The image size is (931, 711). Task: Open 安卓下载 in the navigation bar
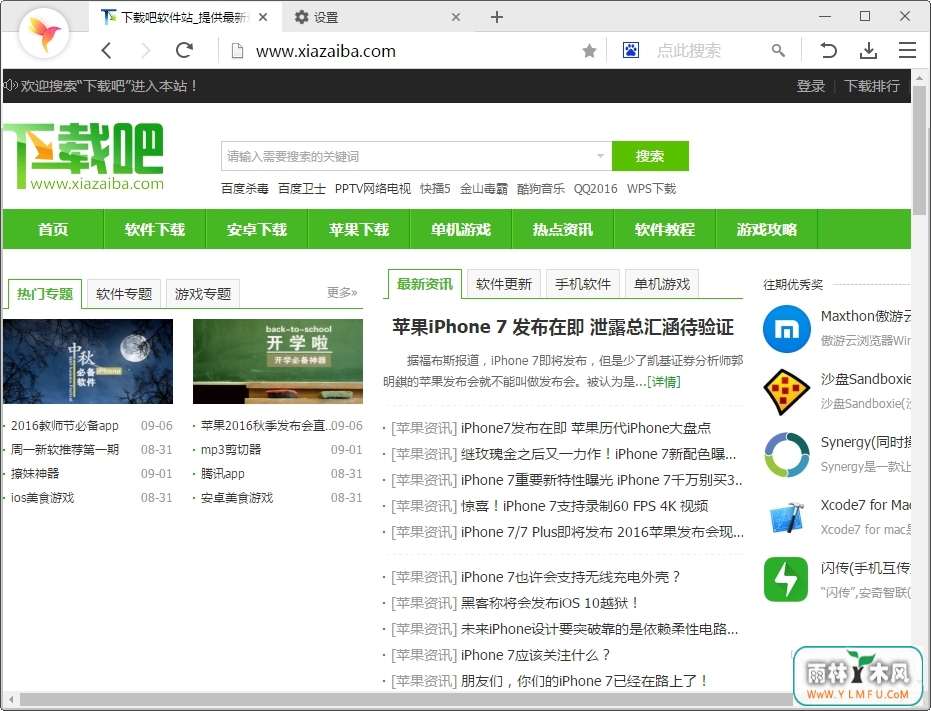point(257,229)
